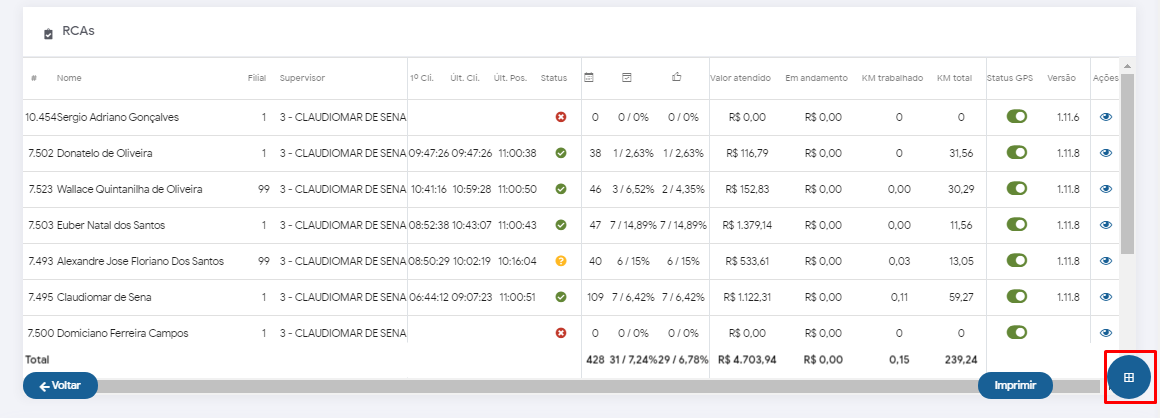Click the floating grid button at bottom right
Viewport: 1160px width, 418px height.
1129,377
